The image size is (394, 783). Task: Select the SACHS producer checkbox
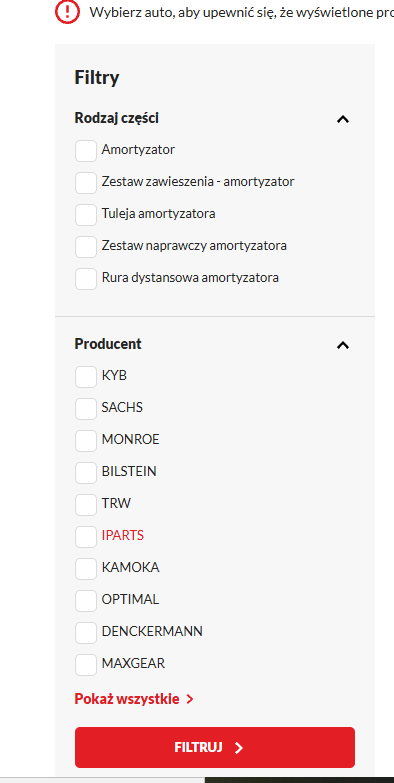click(x=86, y=408)
